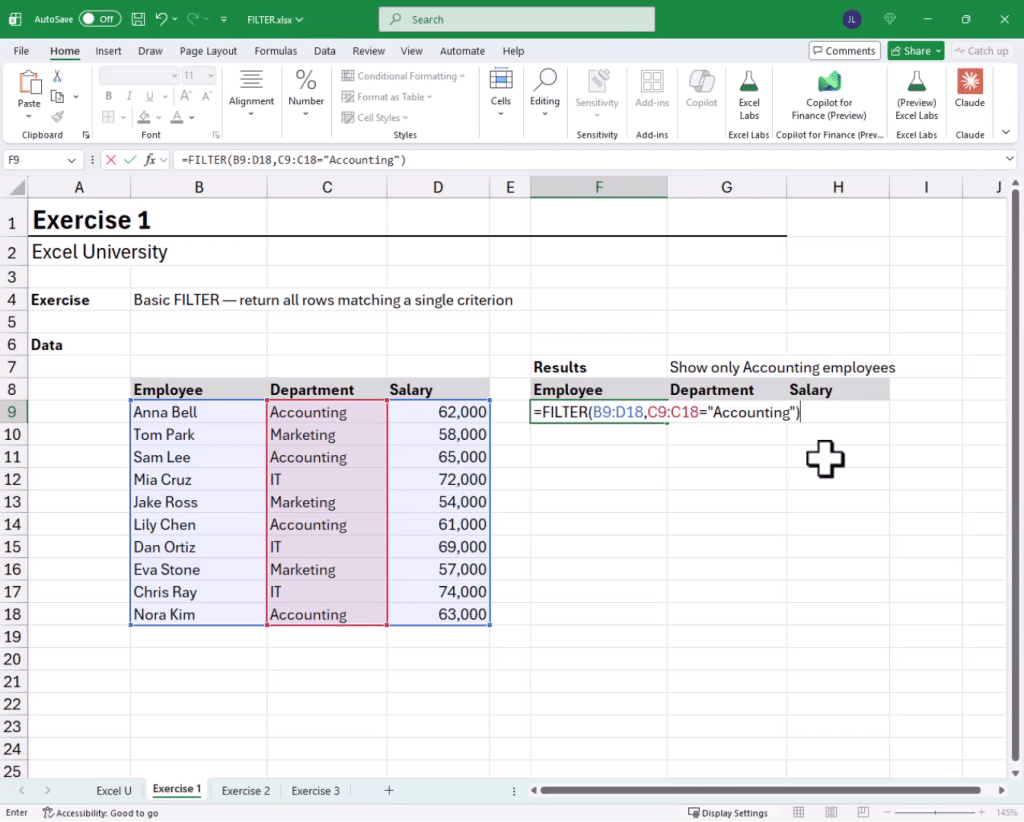Open the Undo history dropdown

click(175, 20)
